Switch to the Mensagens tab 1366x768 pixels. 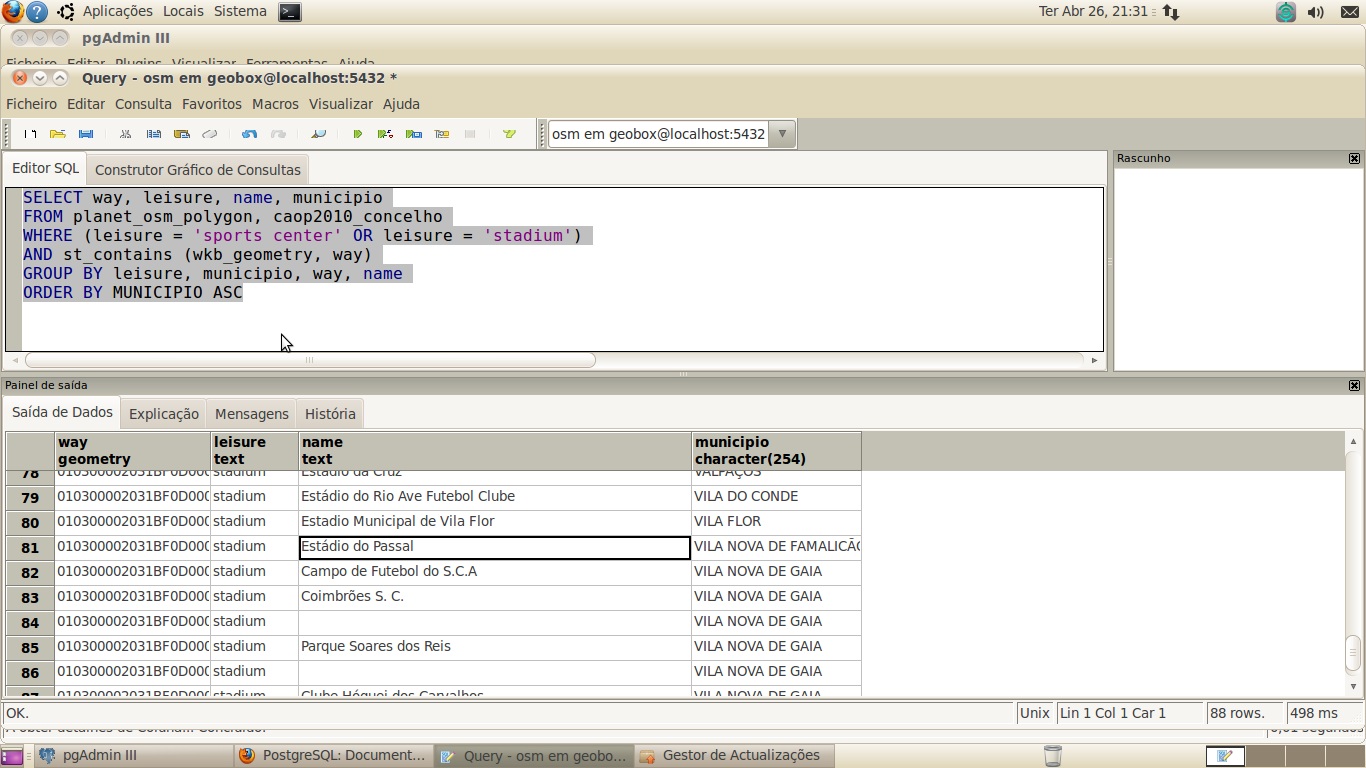[252, 413]
